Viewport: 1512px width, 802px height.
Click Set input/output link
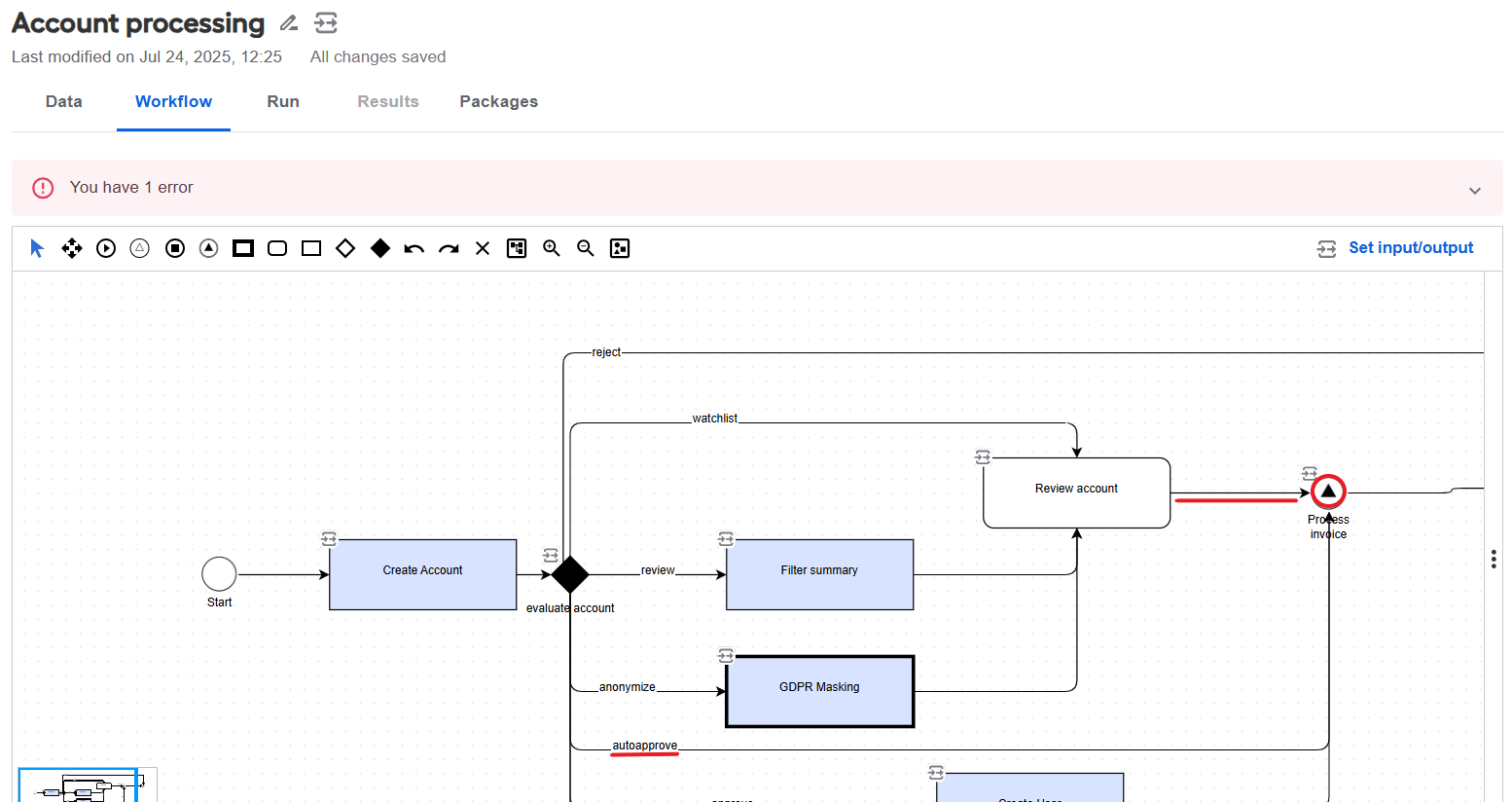(x=1411, y=248)
